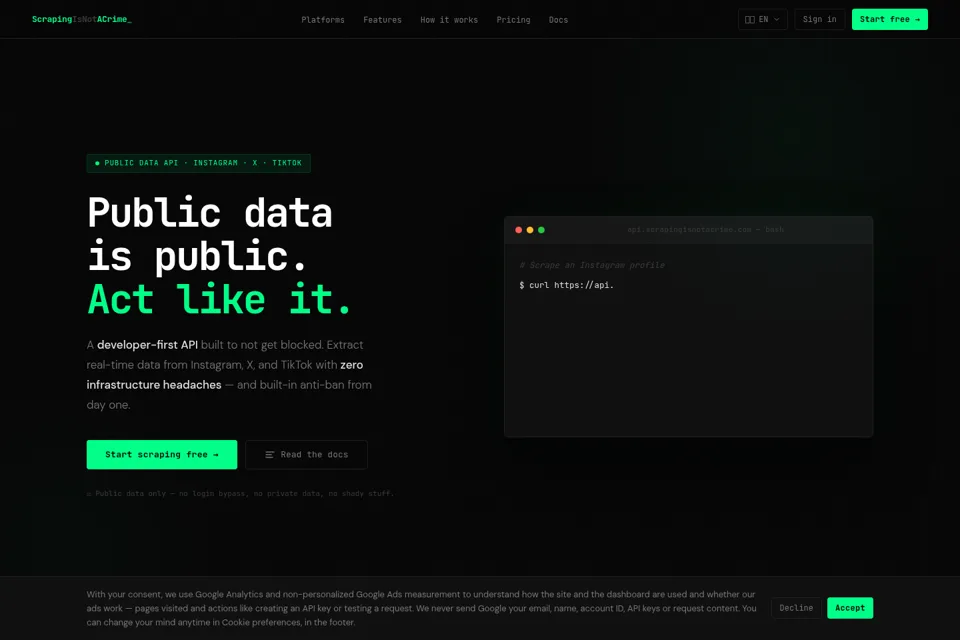The height and width of the screenshot is (640, 960).
Task: Go to Platforms nav section
Action: point(323,20)
